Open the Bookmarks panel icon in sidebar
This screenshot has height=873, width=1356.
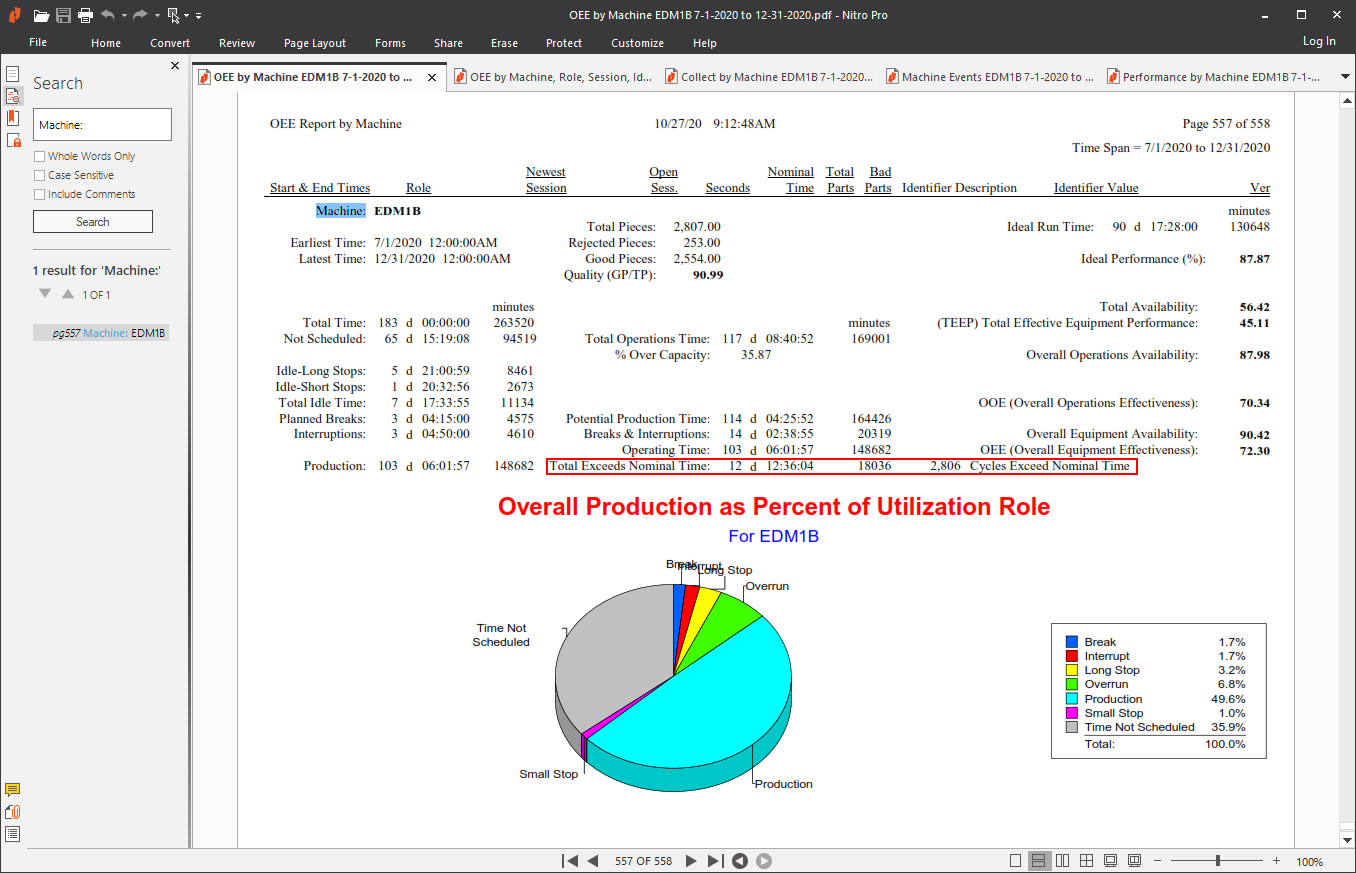coord(13,118)
